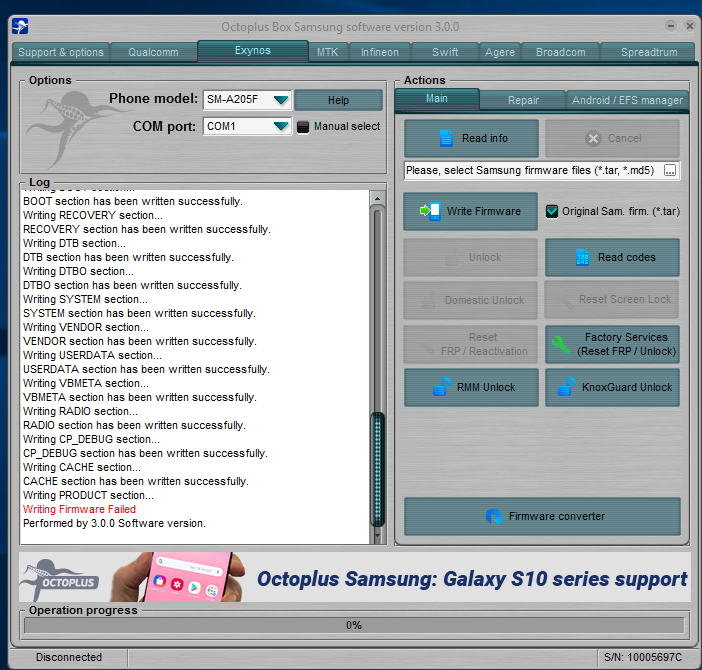
Task: Click the Reset Screen Lock button
Action: (x=611, y=299)
